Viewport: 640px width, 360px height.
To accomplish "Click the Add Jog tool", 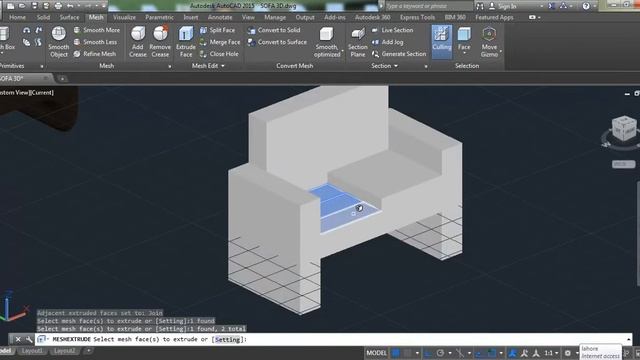I will [387, 42].
